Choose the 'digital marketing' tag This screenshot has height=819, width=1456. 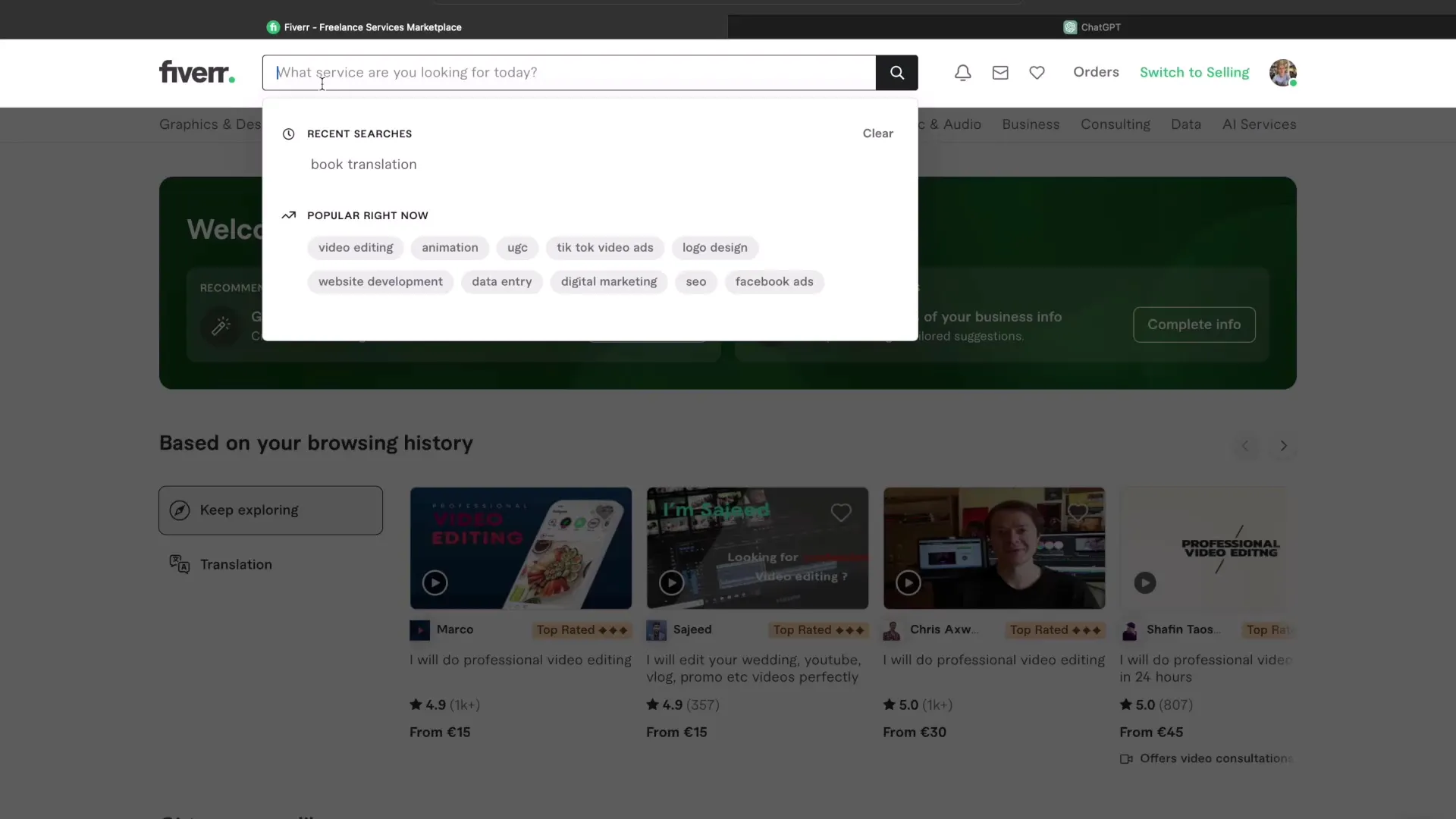[x=609, y=282]
